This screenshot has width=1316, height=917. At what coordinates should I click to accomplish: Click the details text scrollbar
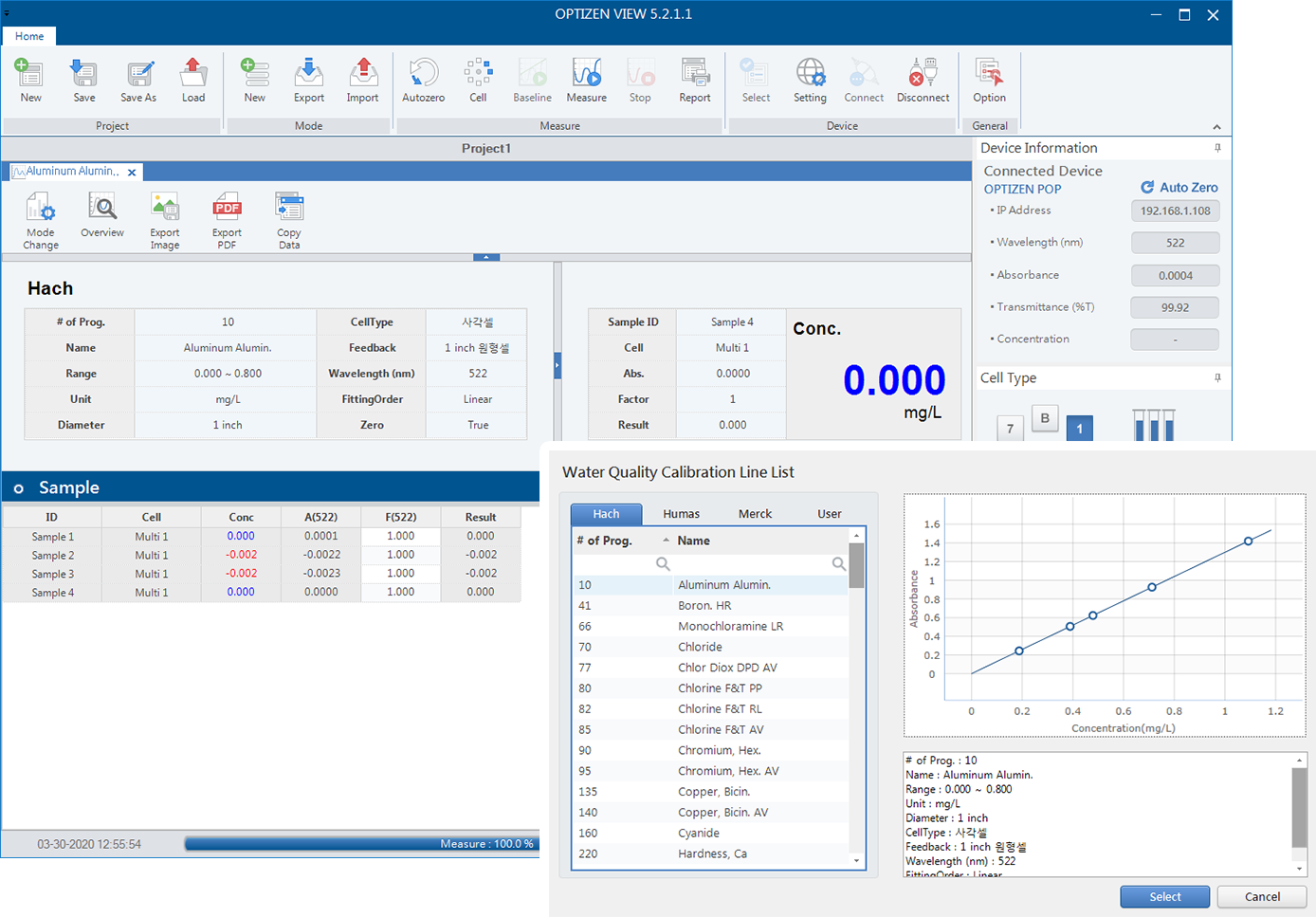click(1299, 807)
